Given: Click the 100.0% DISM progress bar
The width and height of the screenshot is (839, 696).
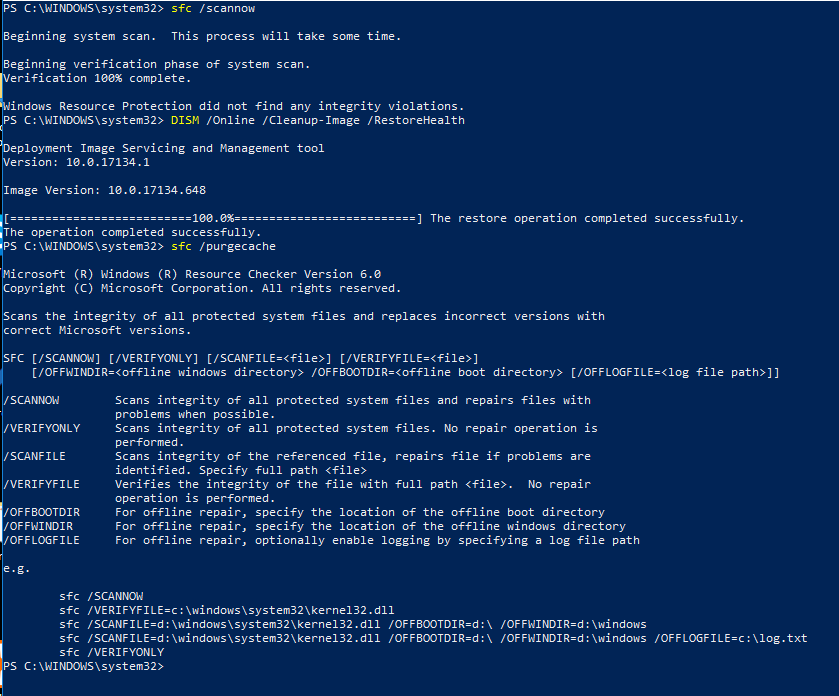Looking at the screenshot, I should coord(212,218).
